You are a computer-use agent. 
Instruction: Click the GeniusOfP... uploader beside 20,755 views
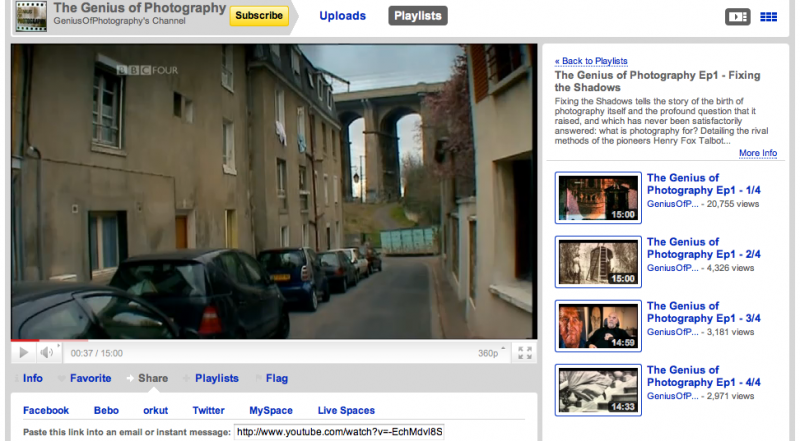(x=672, y=204)
